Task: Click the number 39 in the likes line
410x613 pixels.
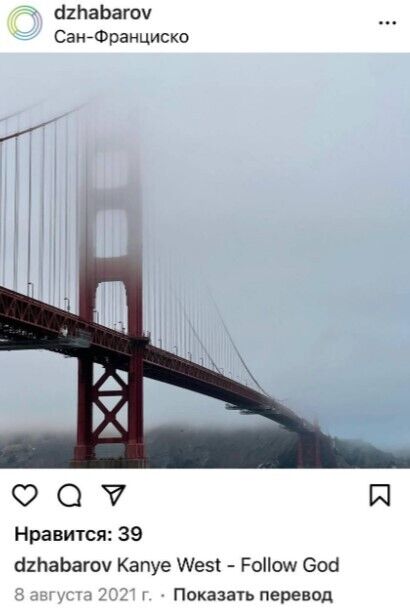Action: [x=130, y=534]
